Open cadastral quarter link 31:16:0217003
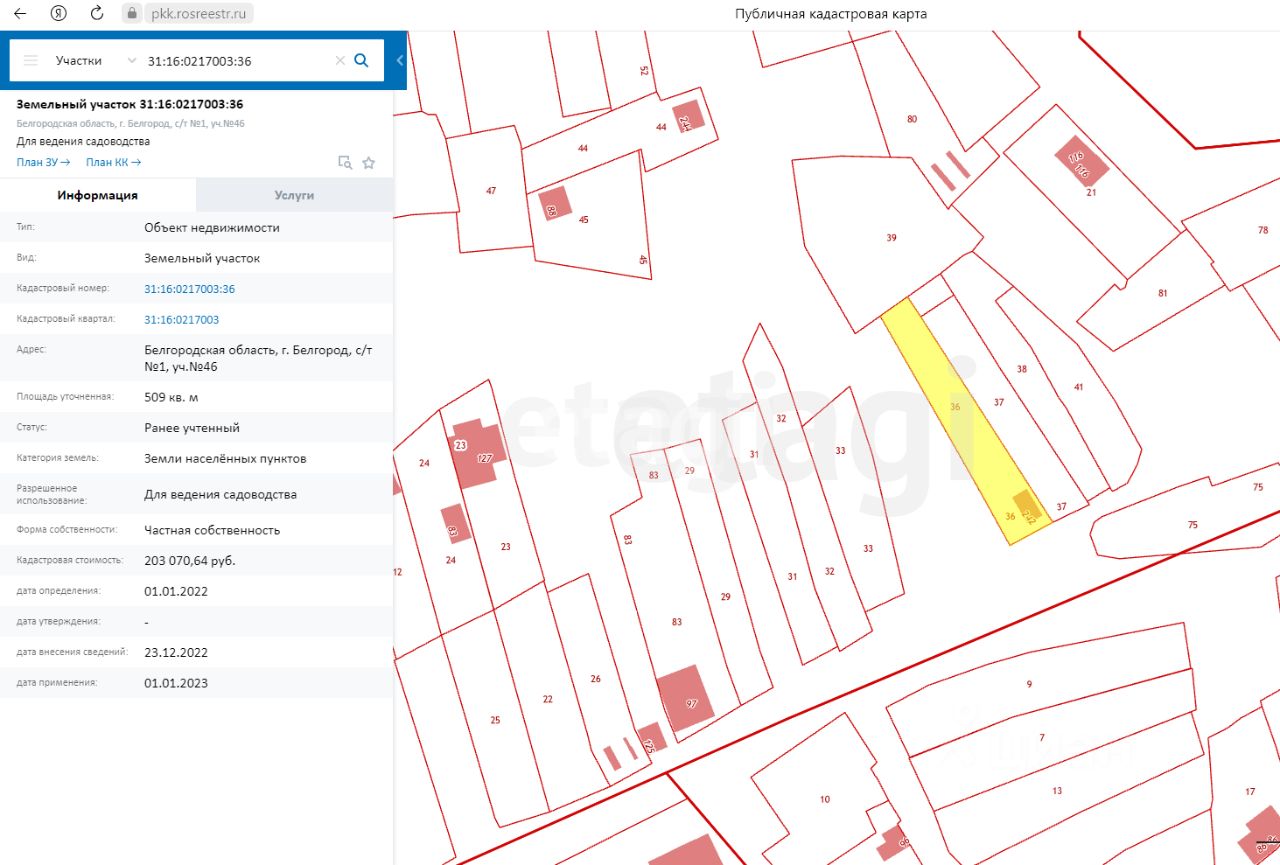This screenshot has width=1280, height=865. (181, 320)
